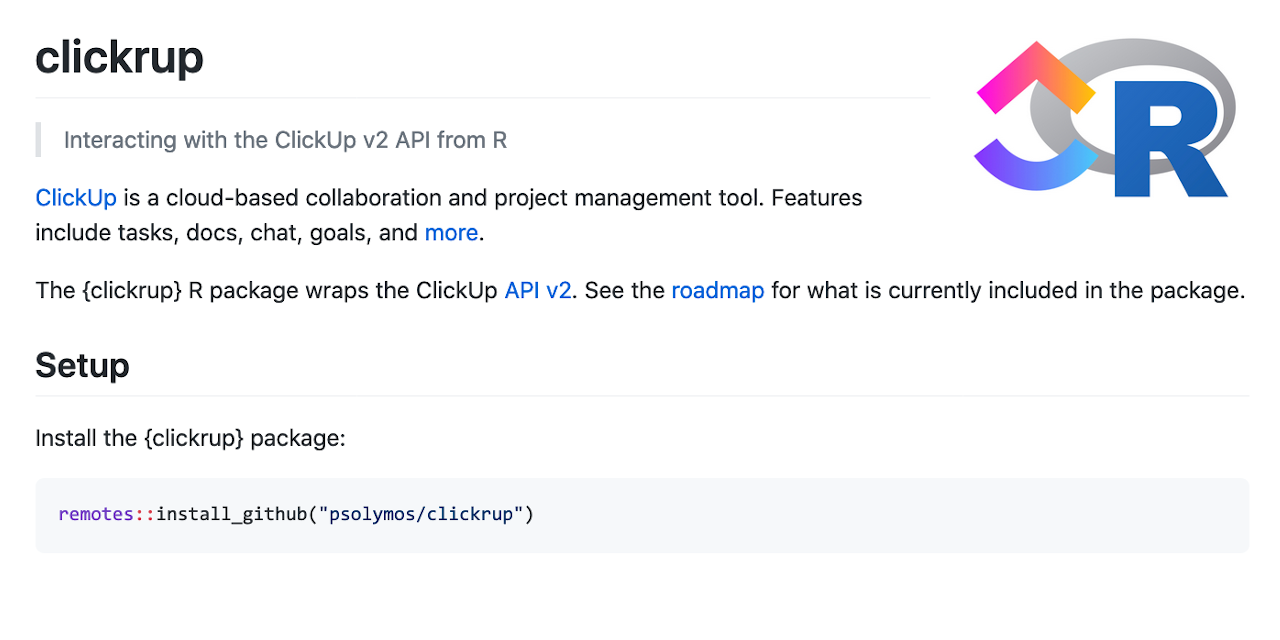Click empty area inside the grey code block

880,515
